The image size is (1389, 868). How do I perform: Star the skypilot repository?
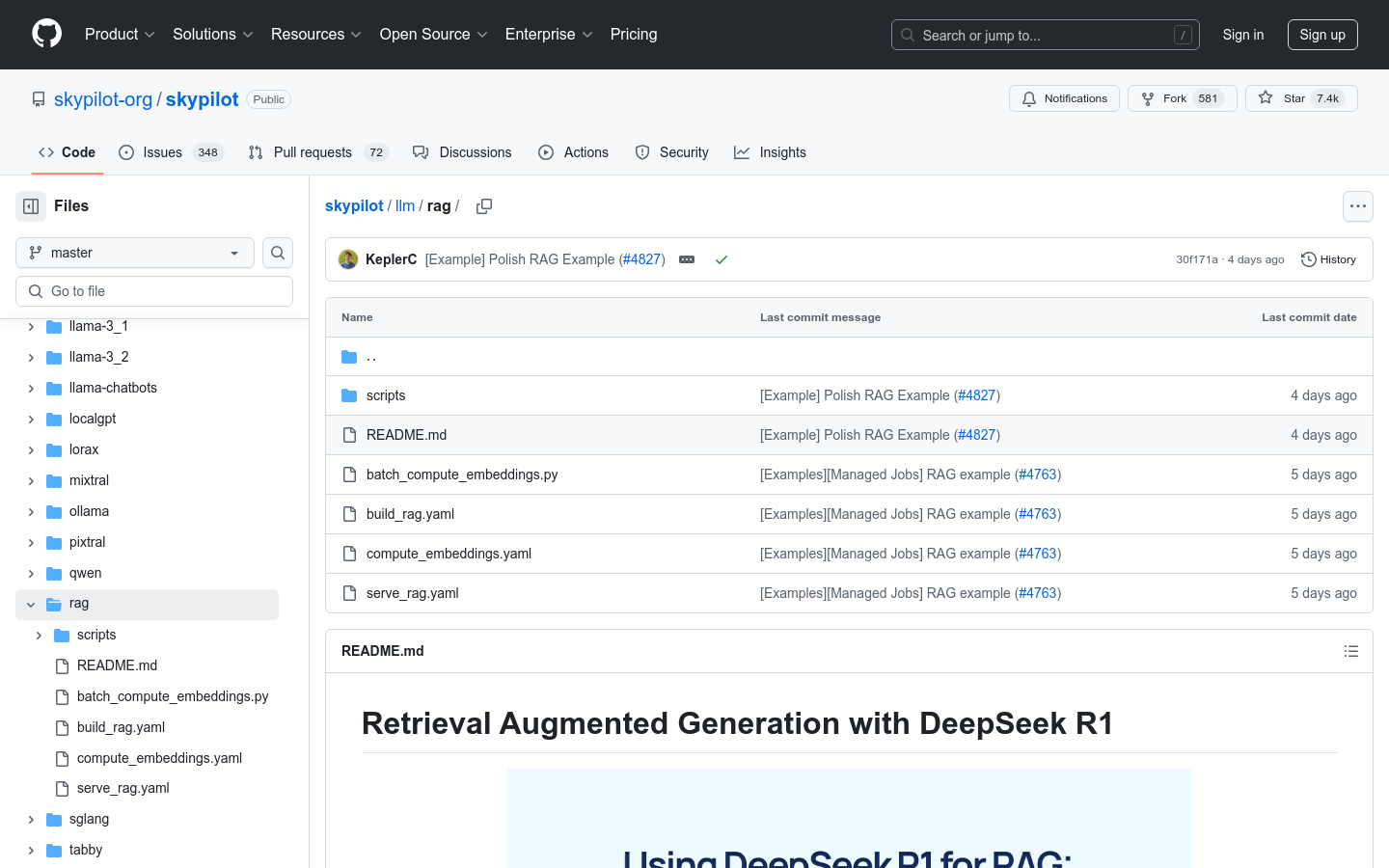click(x=1300, y=98)
